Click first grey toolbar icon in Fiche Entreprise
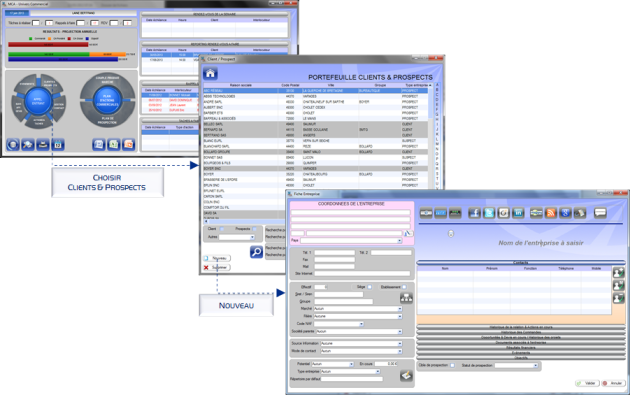The width and height of the screenshot is (630, 395). click(x=426, y=213)
